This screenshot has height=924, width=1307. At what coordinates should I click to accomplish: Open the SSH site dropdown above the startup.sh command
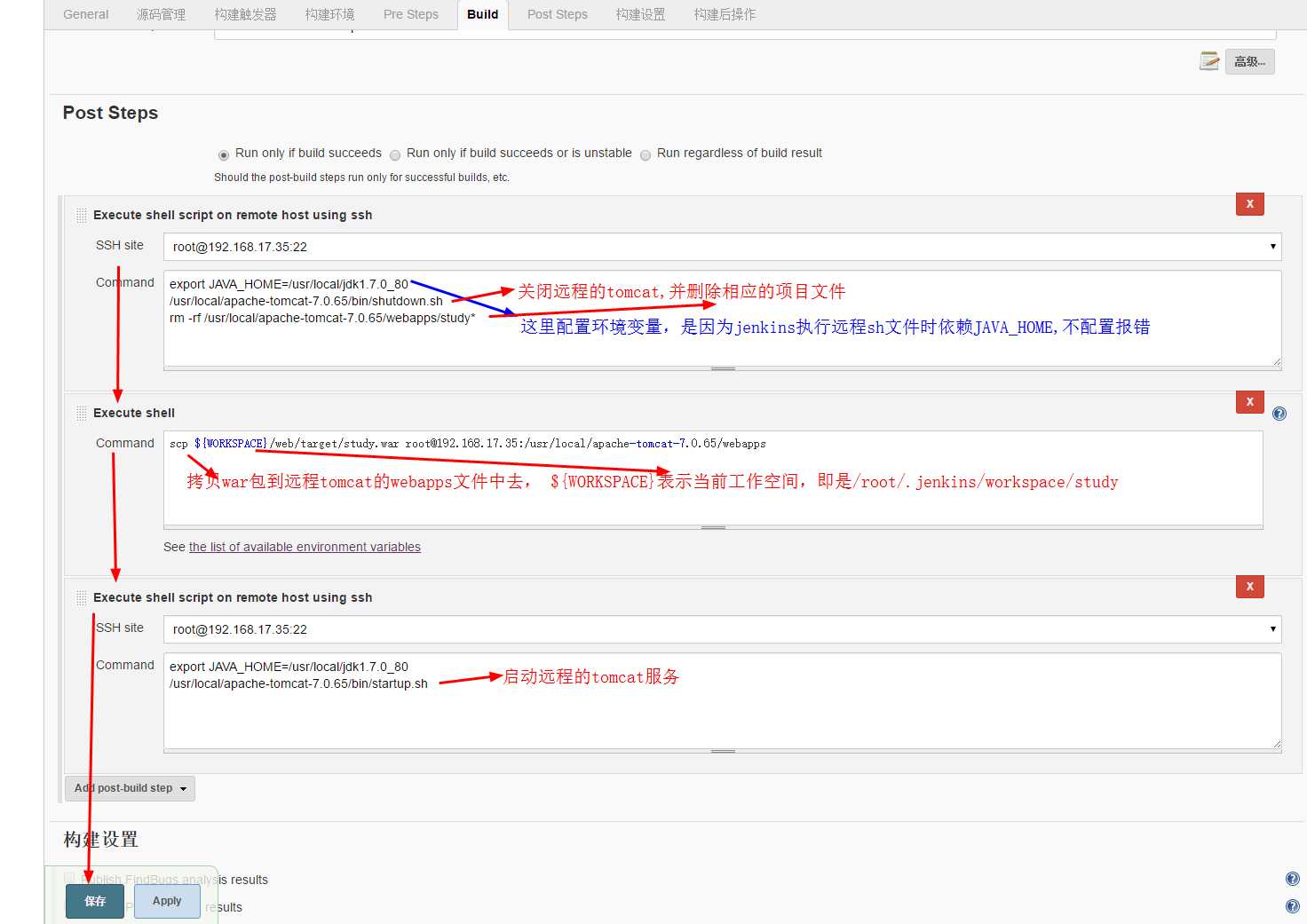722,629
